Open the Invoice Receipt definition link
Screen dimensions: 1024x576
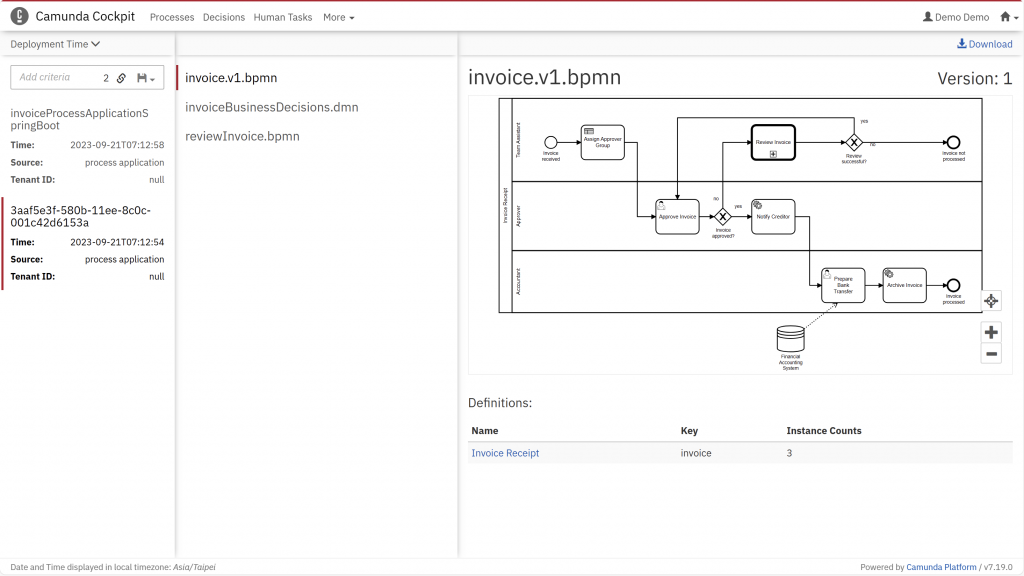pyautogui.click(x=505, y=453)
